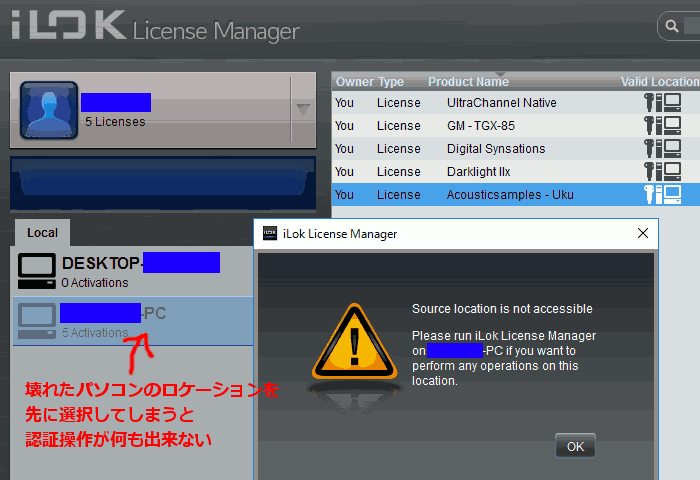Image resolution: width=700 pixels, height=480 pixels.
Task: Click the user account avatar icon
Action: pos(49,110)
